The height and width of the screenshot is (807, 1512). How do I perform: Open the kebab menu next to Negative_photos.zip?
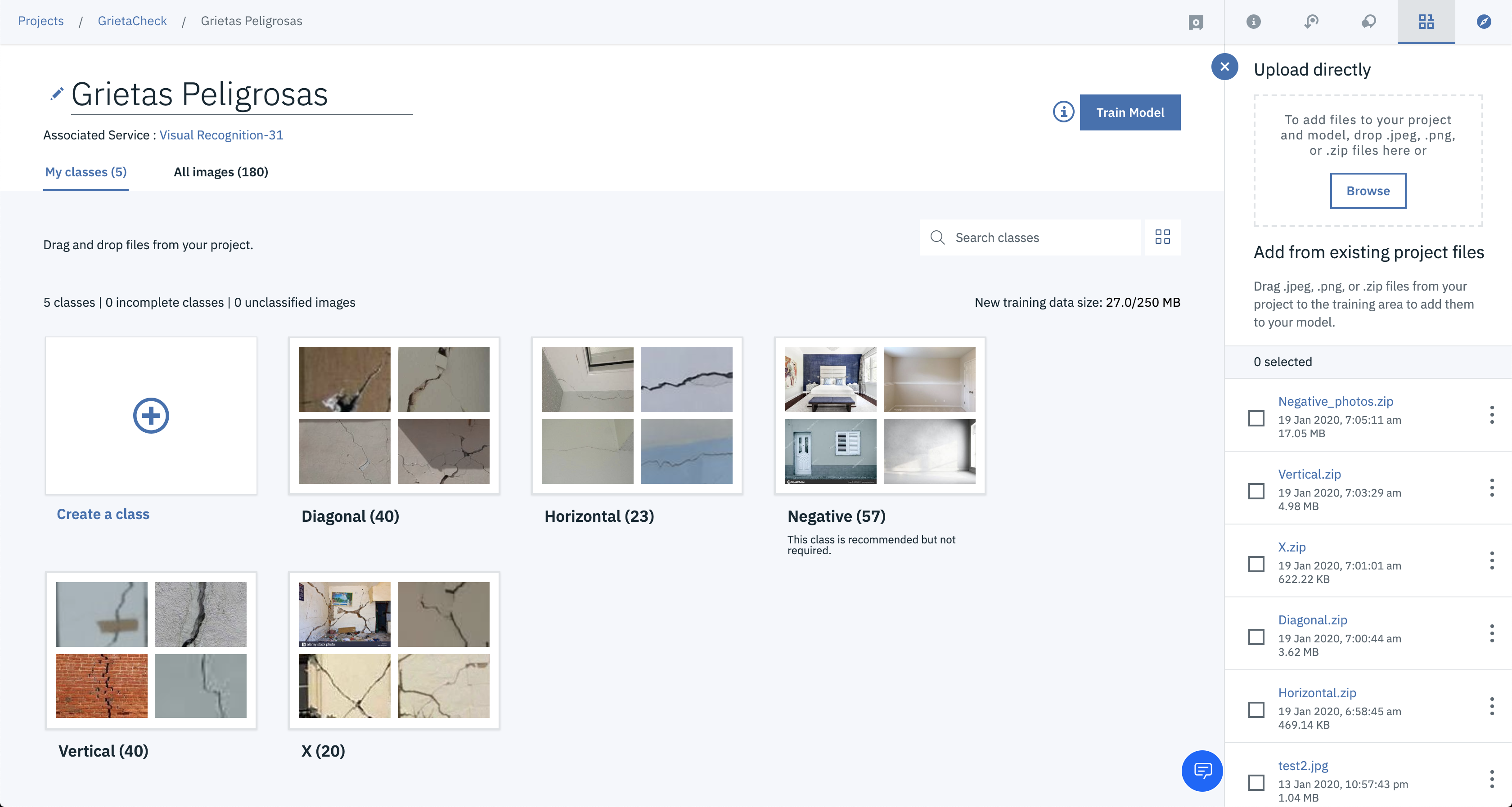coord(1491,415)
